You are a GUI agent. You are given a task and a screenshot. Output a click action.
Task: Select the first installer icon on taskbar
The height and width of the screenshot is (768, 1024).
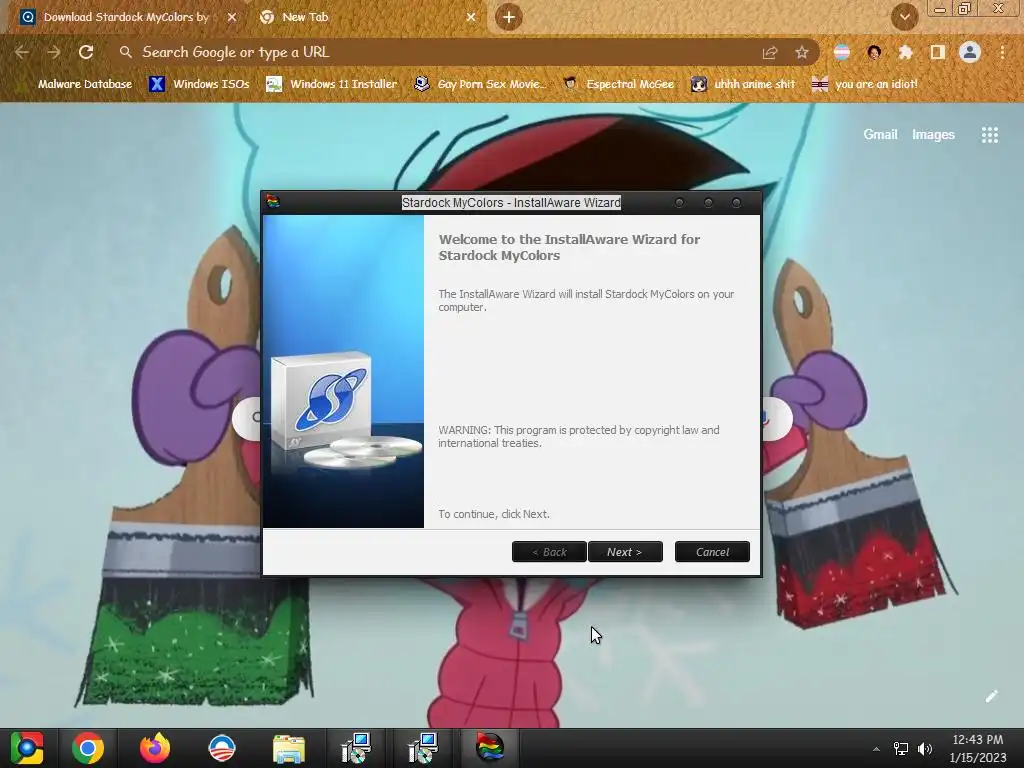pyautogui.click(x=356, y=748)
